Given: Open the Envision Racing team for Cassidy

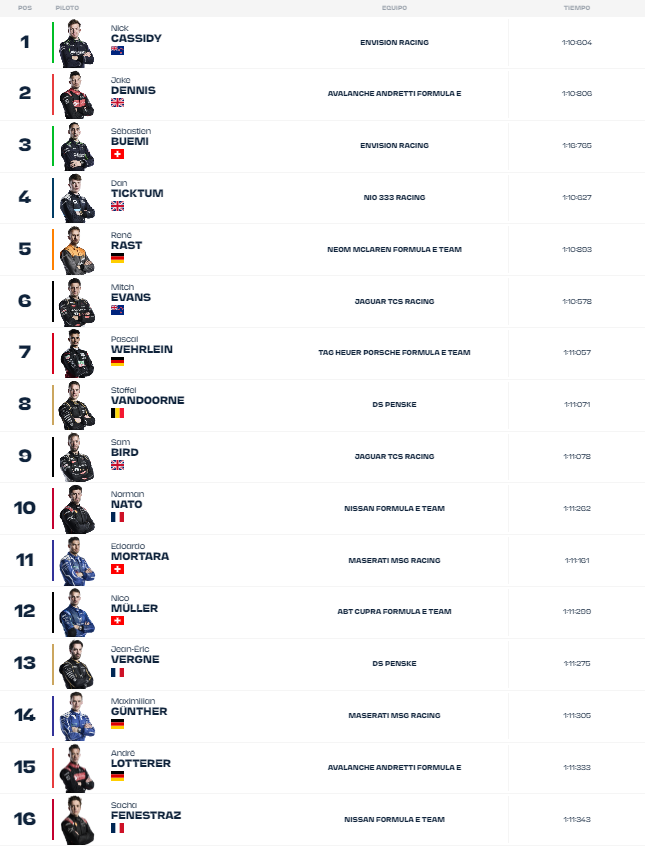Looking at the screenshot, I should click(x=394, y=43).
